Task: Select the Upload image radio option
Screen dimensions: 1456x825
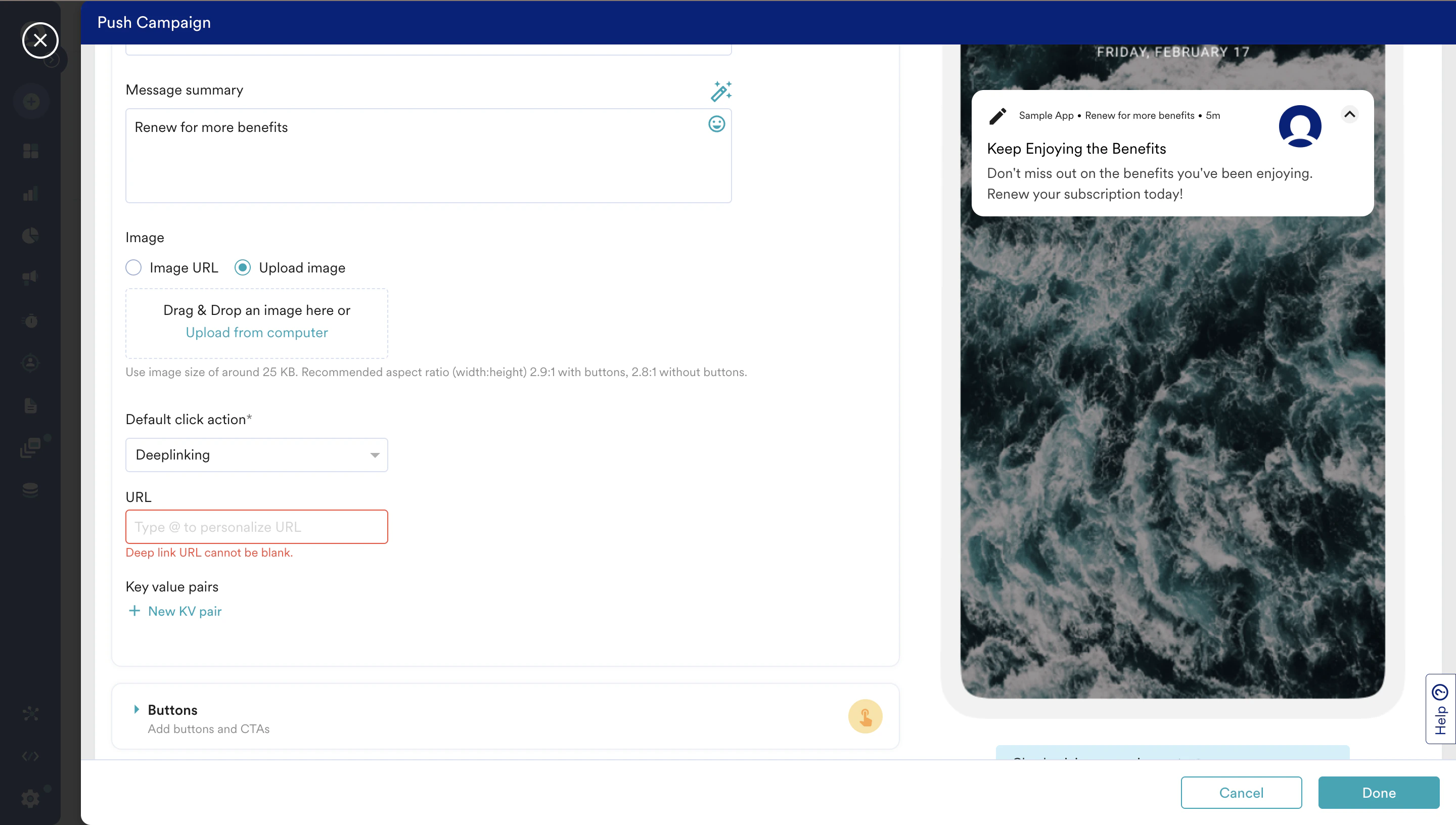Action: (243, 267)
